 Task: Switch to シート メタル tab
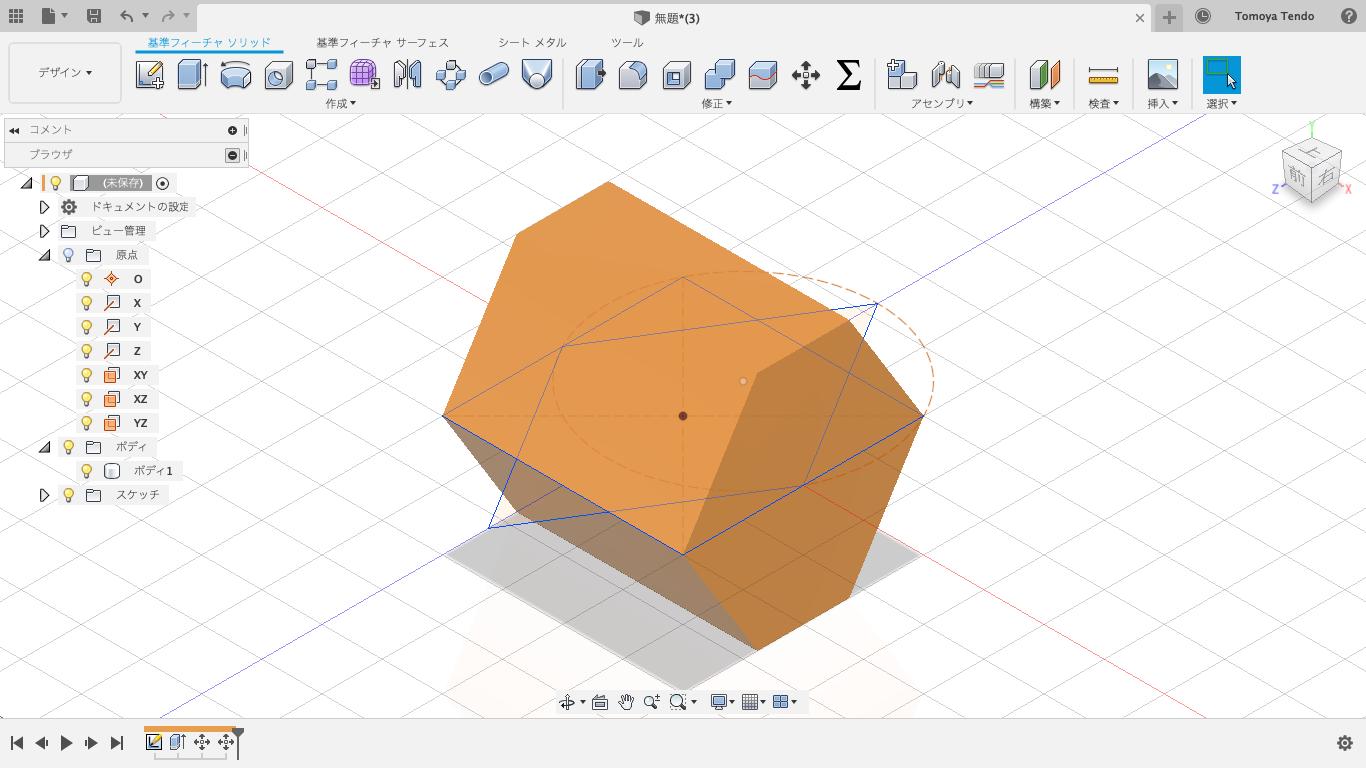[x=532, y=42]
